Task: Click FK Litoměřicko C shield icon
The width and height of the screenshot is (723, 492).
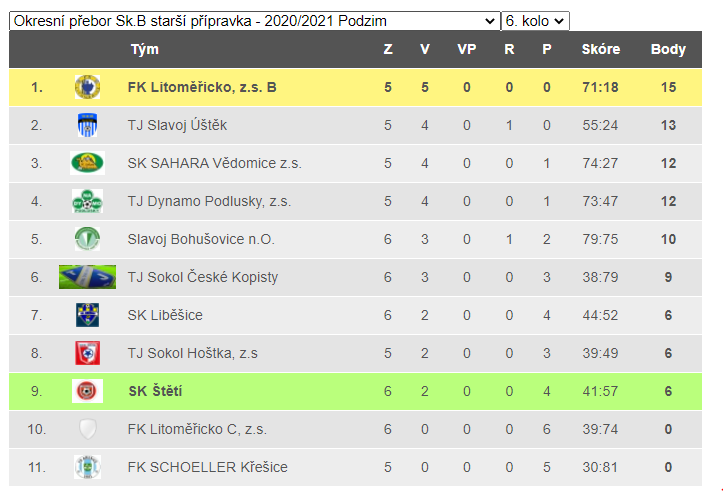Action: [x=87, y=429]
